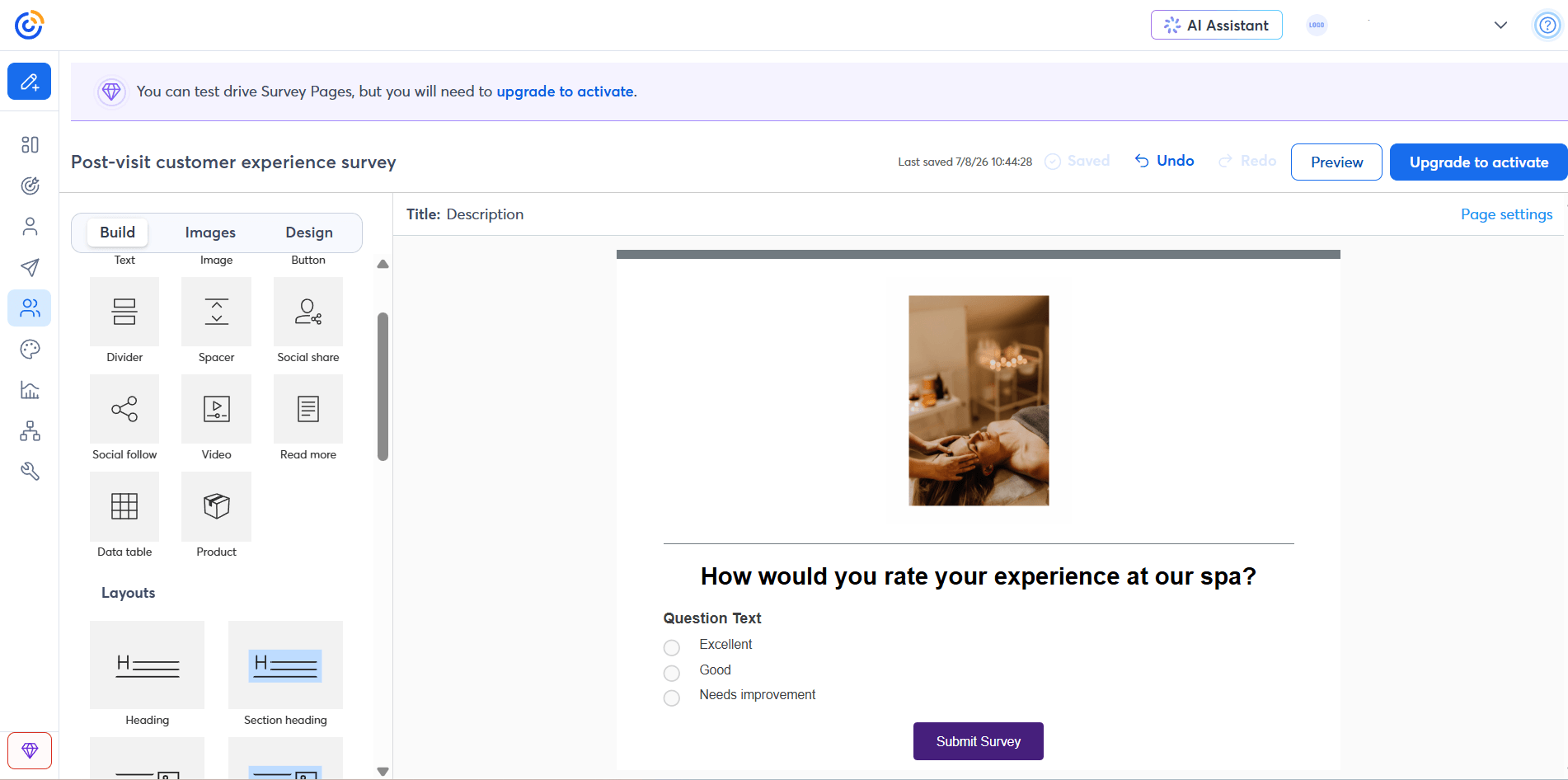Open the Create pencil button in sidebar

[x=30, y=82]
